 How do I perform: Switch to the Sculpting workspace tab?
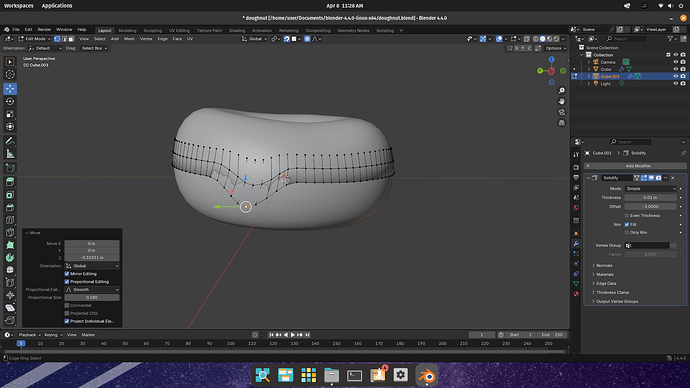click(x=153, y=30)
